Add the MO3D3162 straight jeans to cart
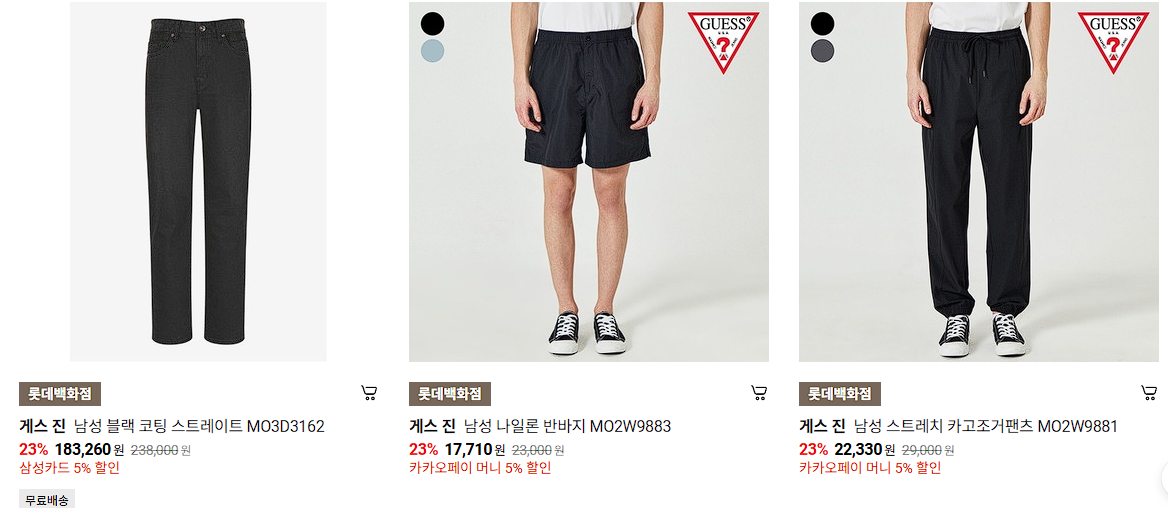1168x508 pixels. tap(369, 393)
